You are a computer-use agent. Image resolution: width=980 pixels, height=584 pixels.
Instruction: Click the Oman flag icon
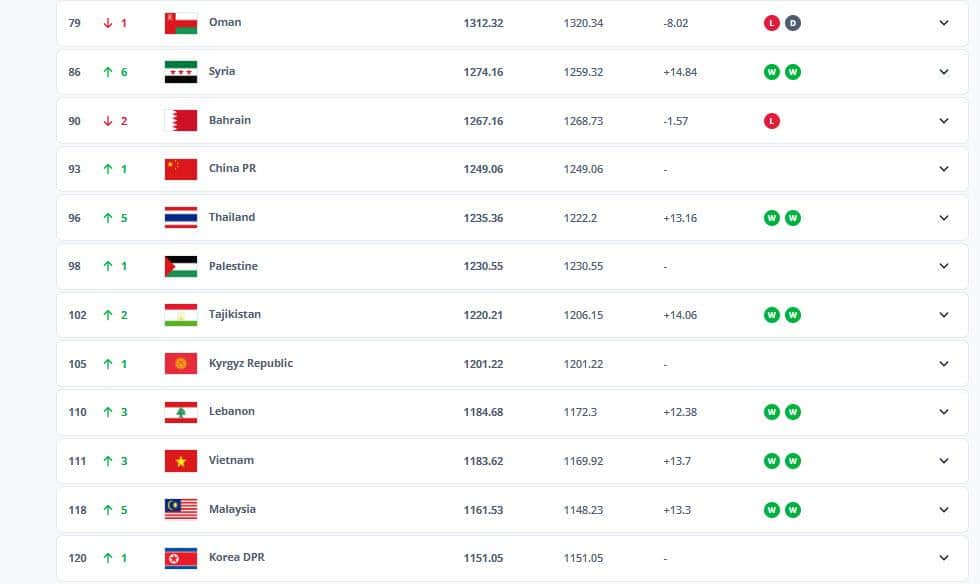click(x=181, y=23)
